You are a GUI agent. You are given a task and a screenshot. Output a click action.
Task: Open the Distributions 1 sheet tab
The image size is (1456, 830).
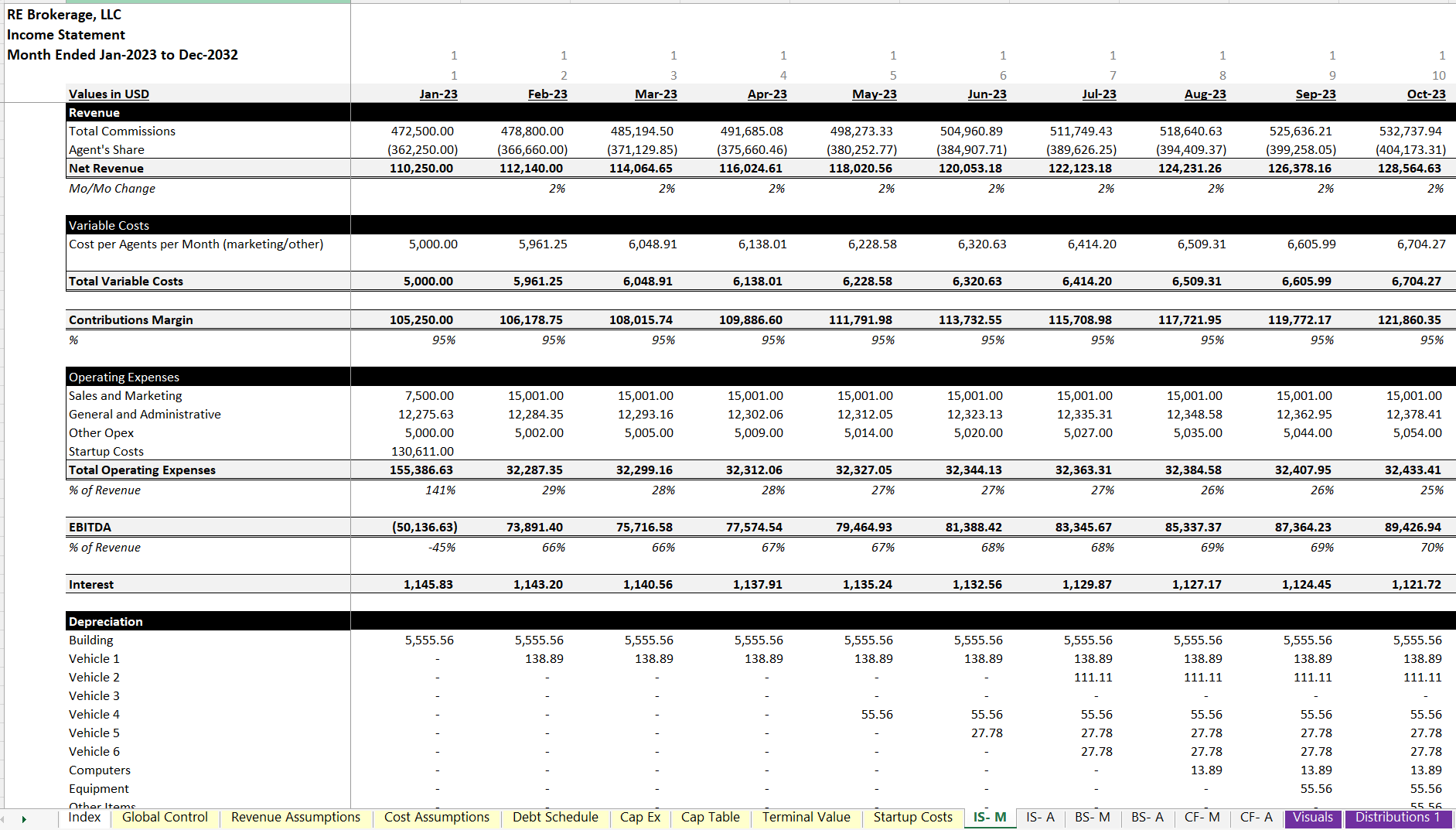click(1397, 818)
